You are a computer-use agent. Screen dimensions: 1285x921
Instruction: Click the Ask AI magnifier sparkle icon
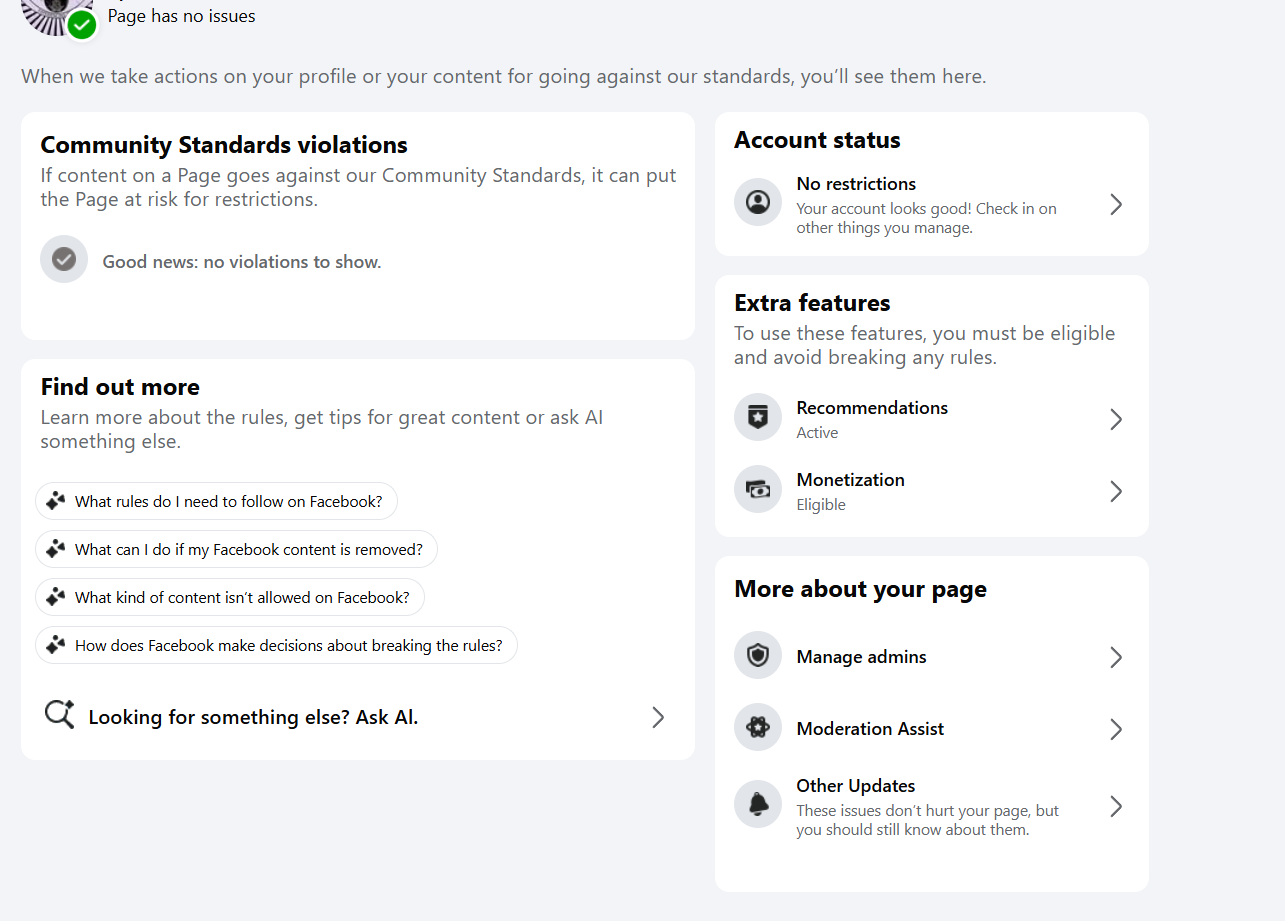pos(60,715)
